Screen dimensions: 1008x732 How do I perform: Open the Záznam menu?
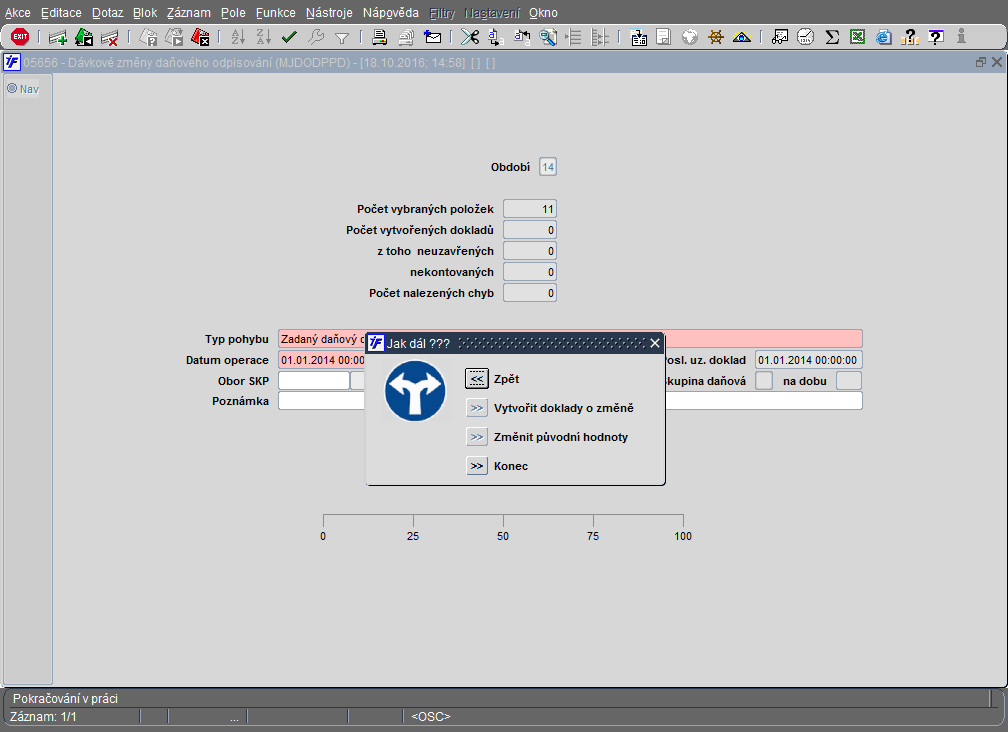pyautogui.click(x=188, y=13)
